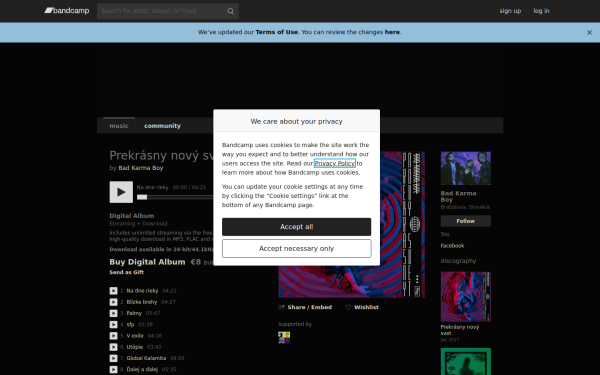Dismiss the Terms of Use banner

pyautogui.click(x=589, y=33)
